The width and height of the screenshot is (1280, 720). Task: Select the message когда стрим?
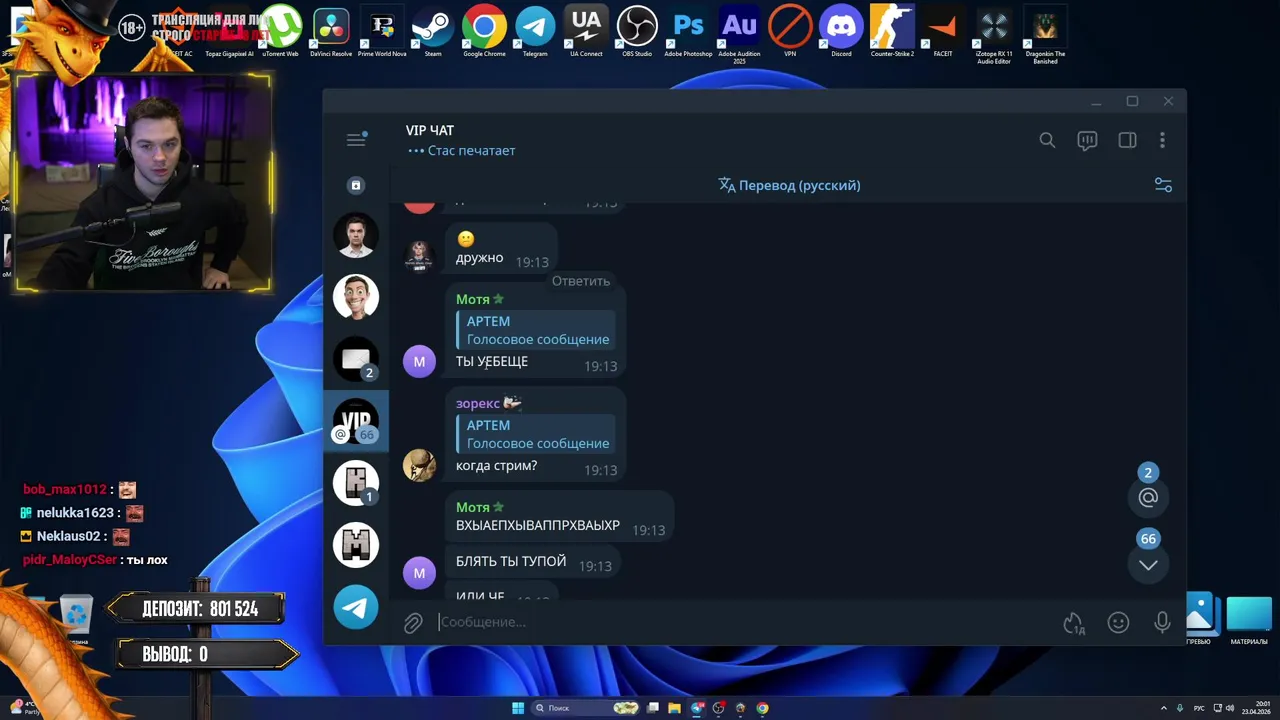click(496, 466)
